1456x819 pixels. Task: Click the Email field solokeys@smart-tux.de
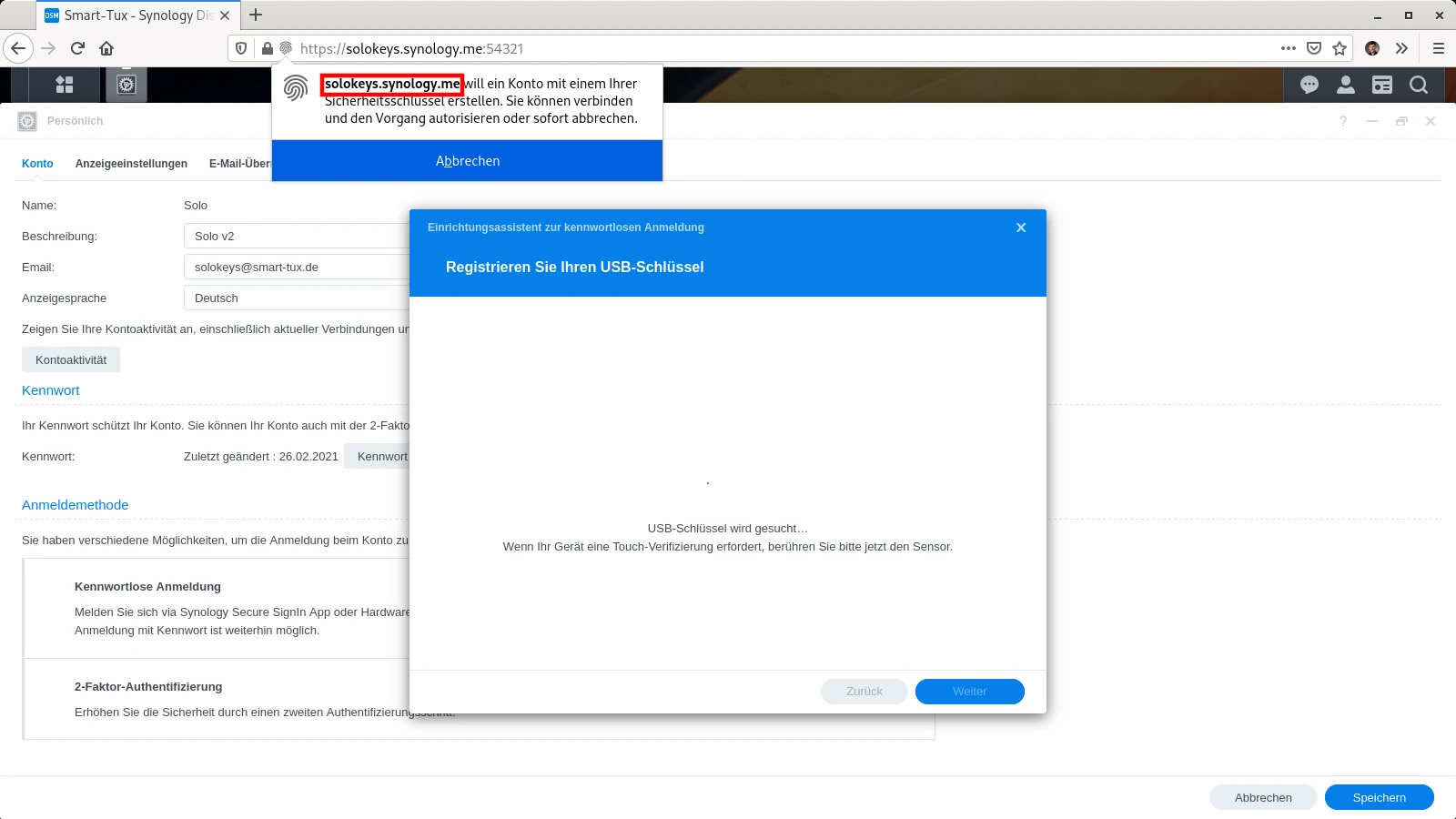[297, 267]
